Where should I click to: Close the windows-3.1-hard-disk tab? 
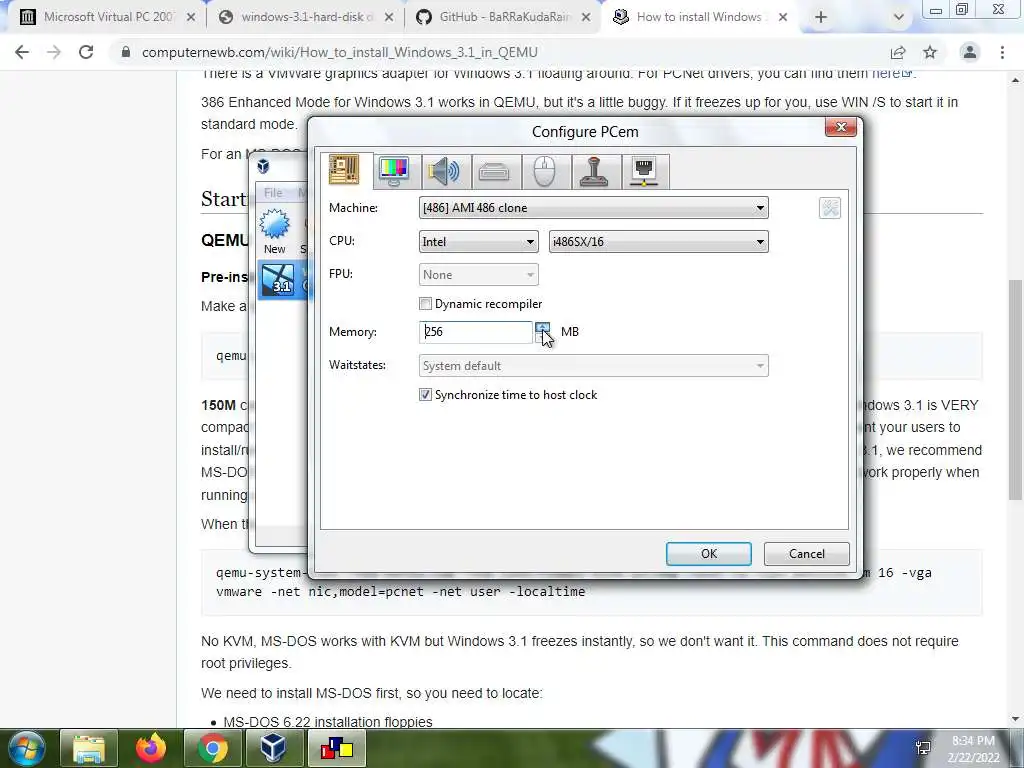(389, 17)
